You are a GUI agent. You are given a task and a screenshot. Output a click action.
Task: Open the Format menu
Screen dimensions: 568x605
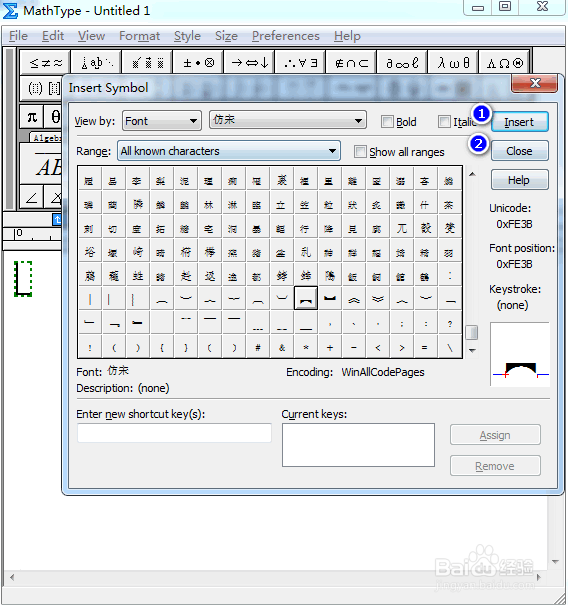139,36
